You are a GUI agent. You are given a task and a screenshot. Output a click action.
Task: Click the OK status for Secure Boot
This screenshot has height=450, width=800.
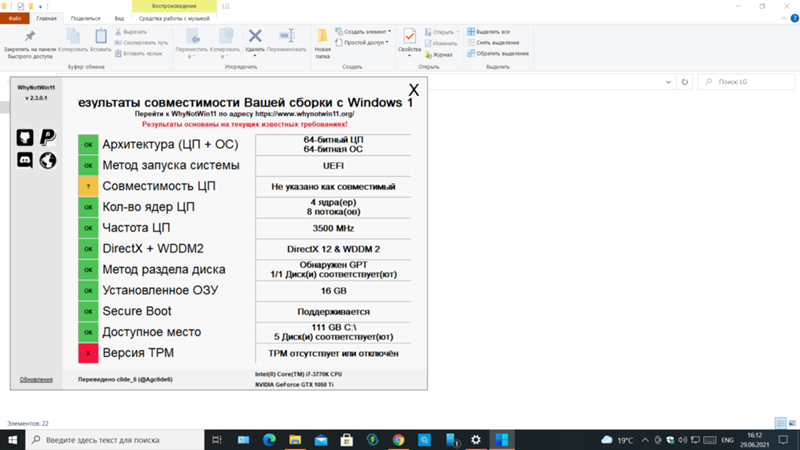88,311
